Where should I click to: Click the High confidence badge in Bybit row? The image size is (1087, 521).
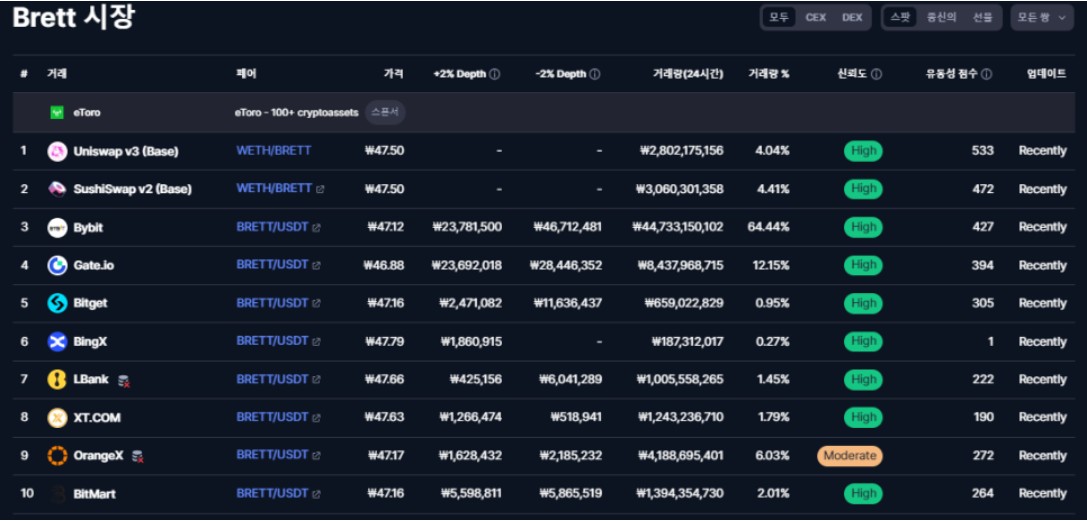click(x=863, y=227)
